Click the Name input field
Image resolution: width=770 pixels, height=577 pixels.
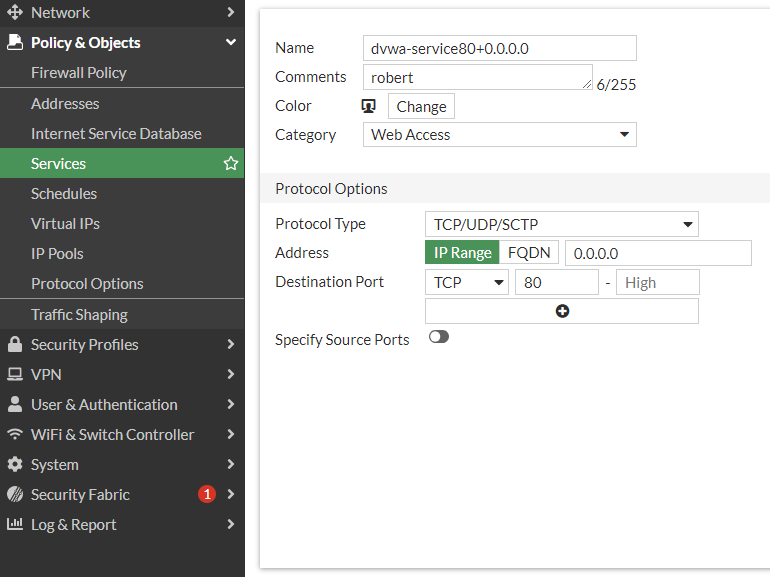[499, 48]
